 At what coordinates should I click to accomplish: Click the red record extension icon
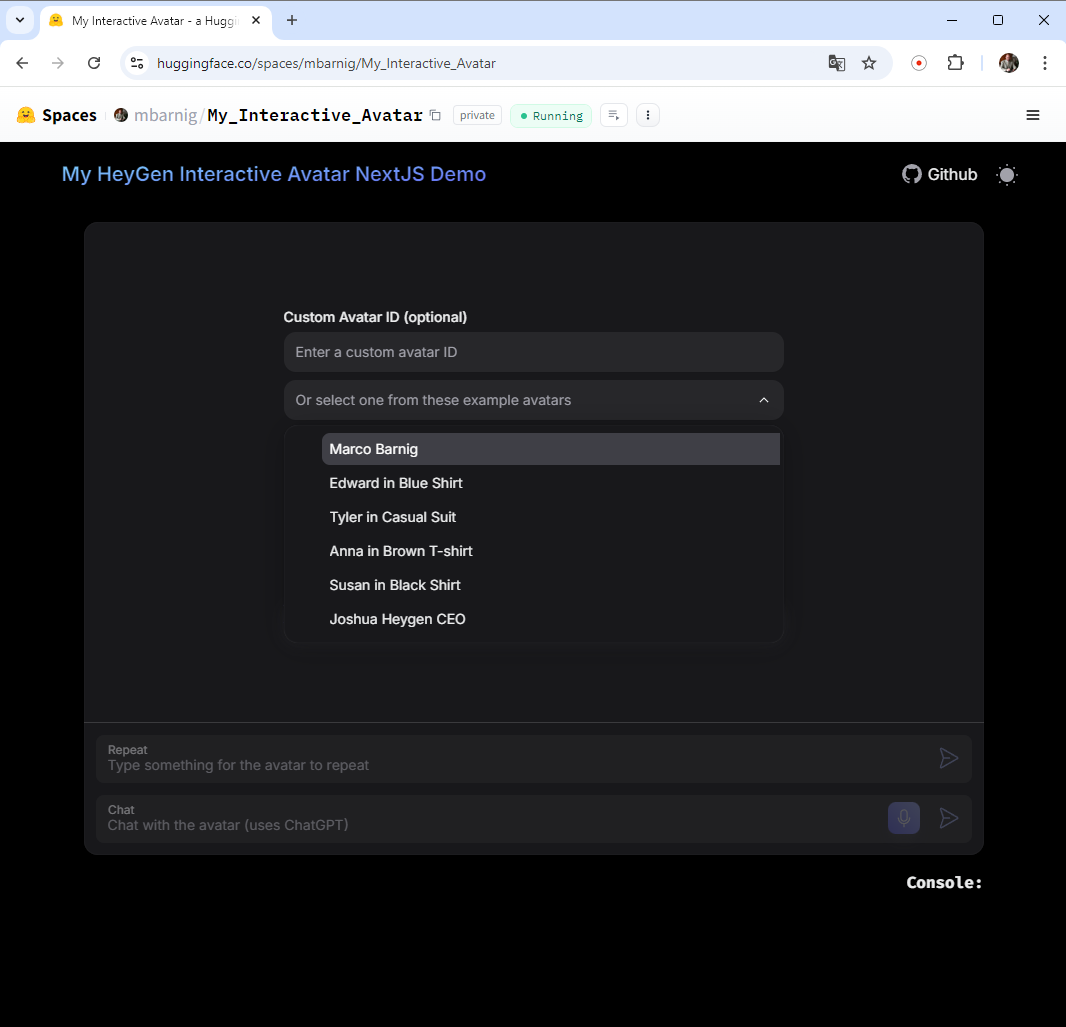tap(918, 63)
